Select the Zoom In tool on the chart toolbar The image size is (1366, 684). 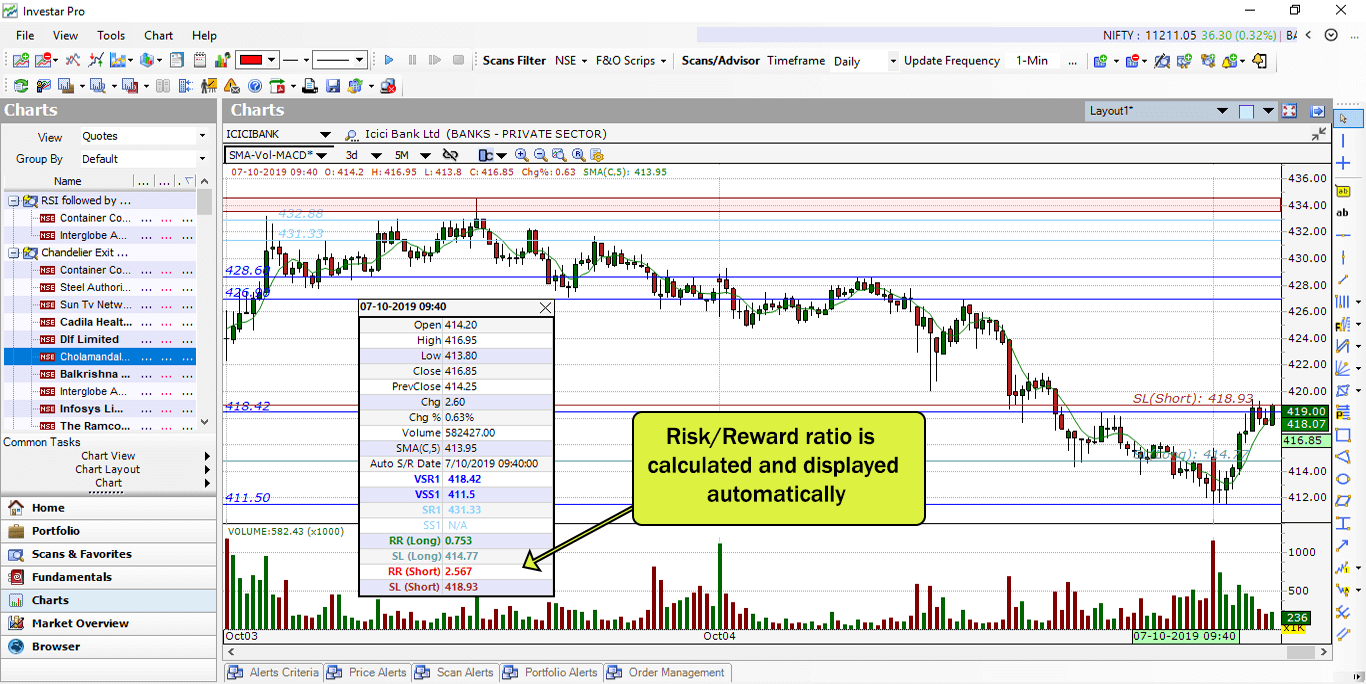pyautogui.click(x=521, y=157)
